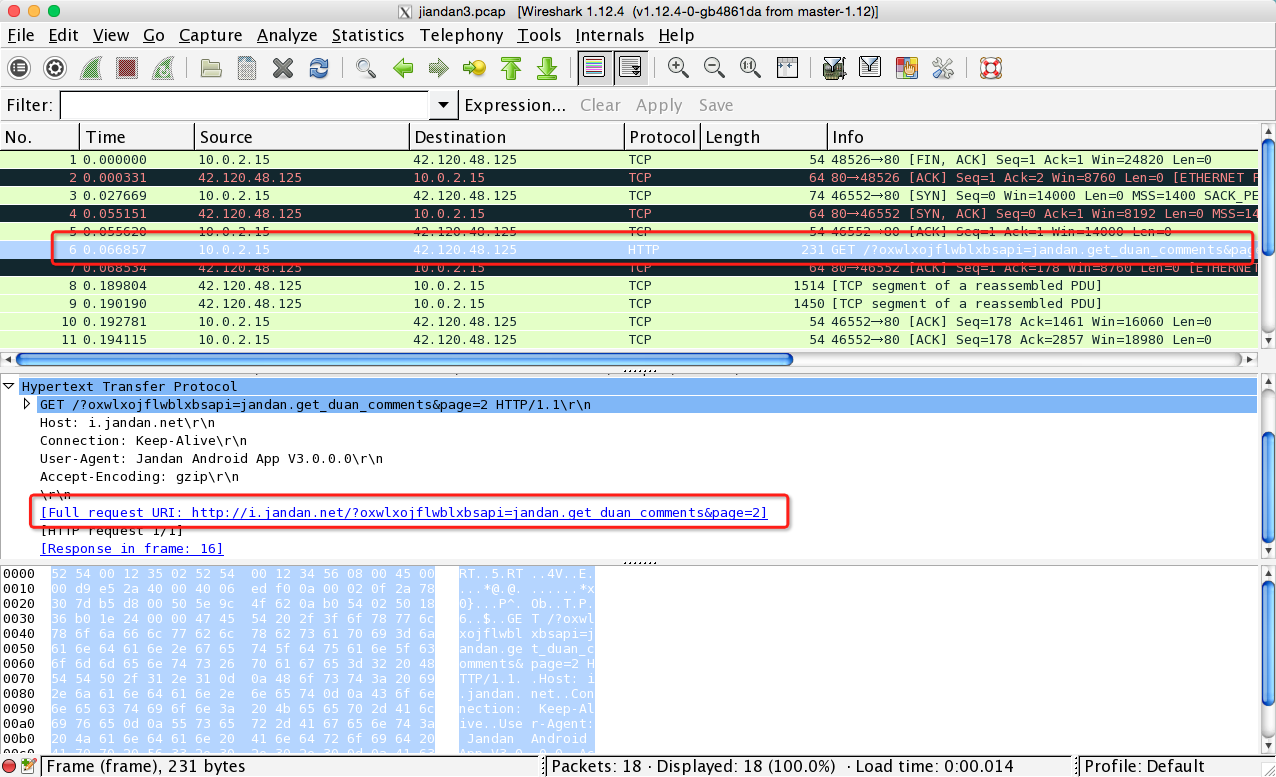Open the Internals menu
Image resolution: width=1276 pixels, height=777 pixels.
coord(610,35)
